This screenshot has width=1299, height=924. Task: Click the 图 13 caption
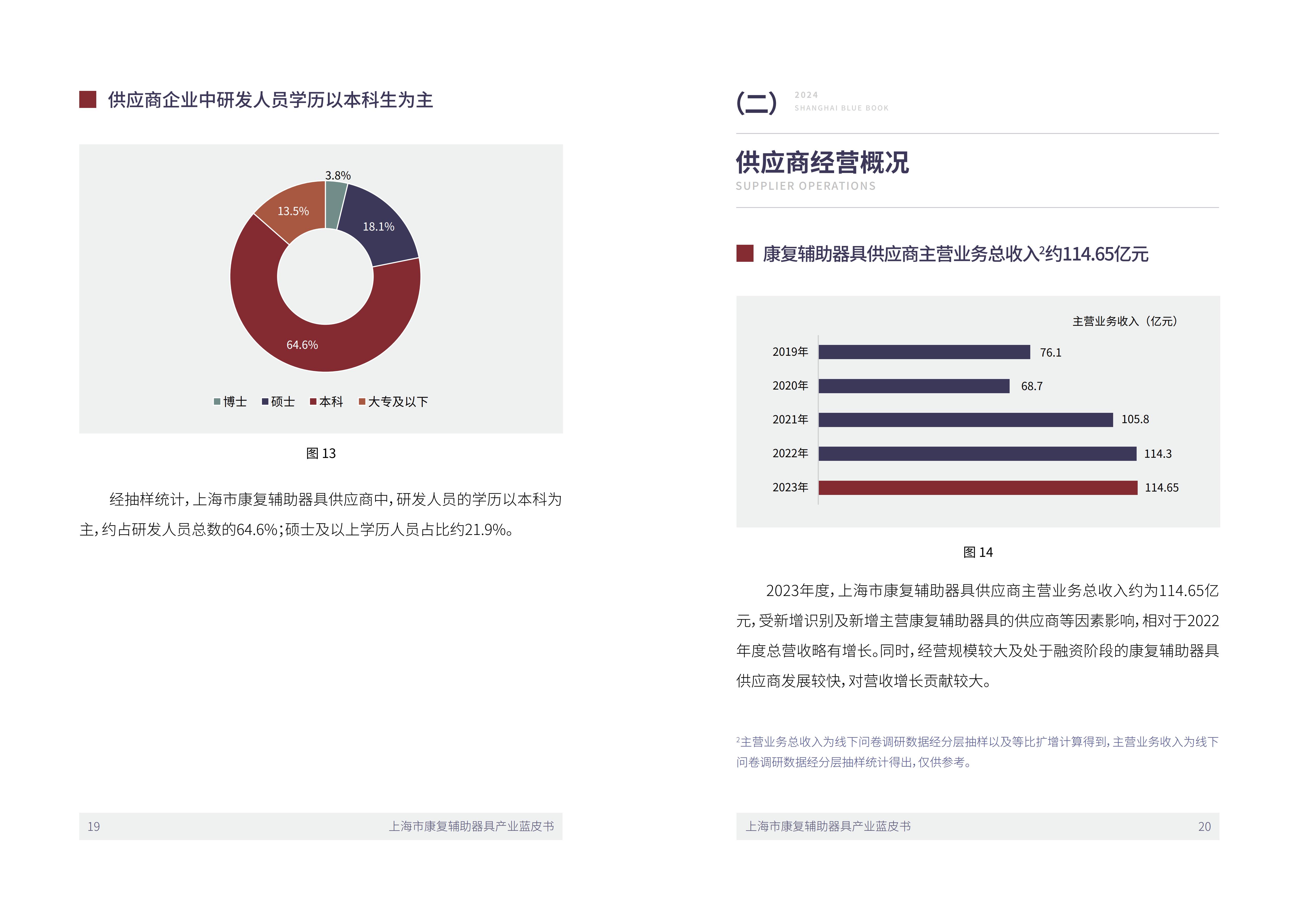(321, 453)
